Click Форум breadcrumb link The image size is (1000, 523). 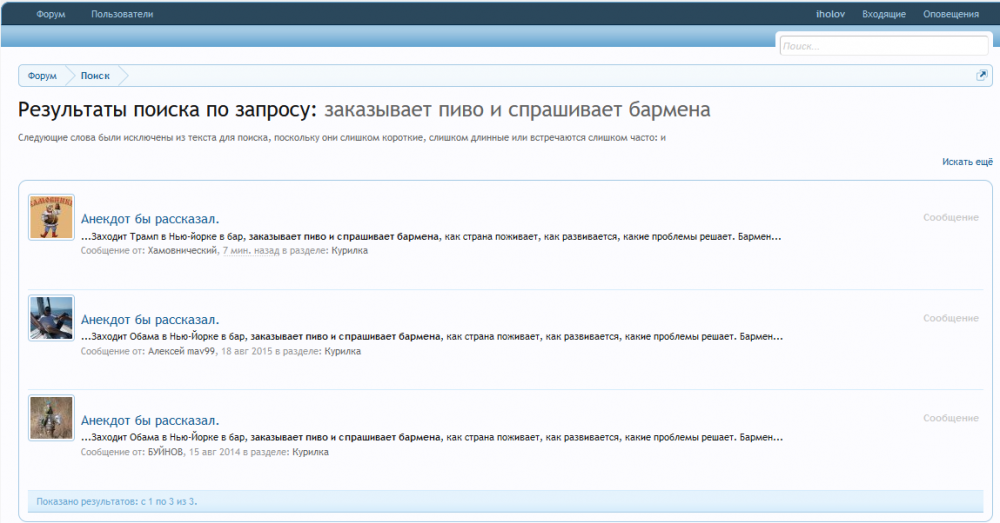coord(42,76)
